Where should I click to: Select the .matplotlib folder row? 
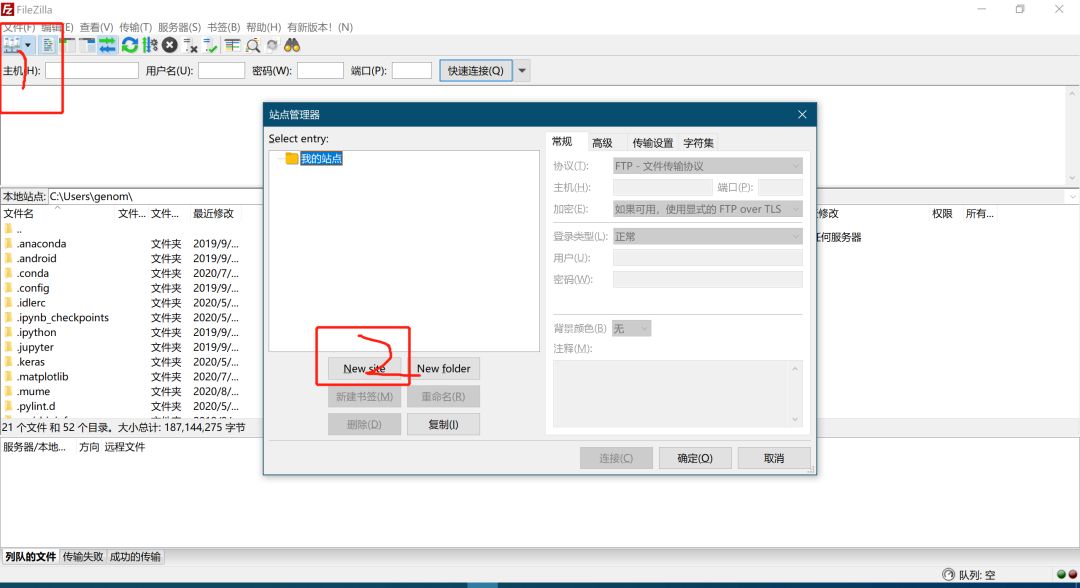coord(122,377)
